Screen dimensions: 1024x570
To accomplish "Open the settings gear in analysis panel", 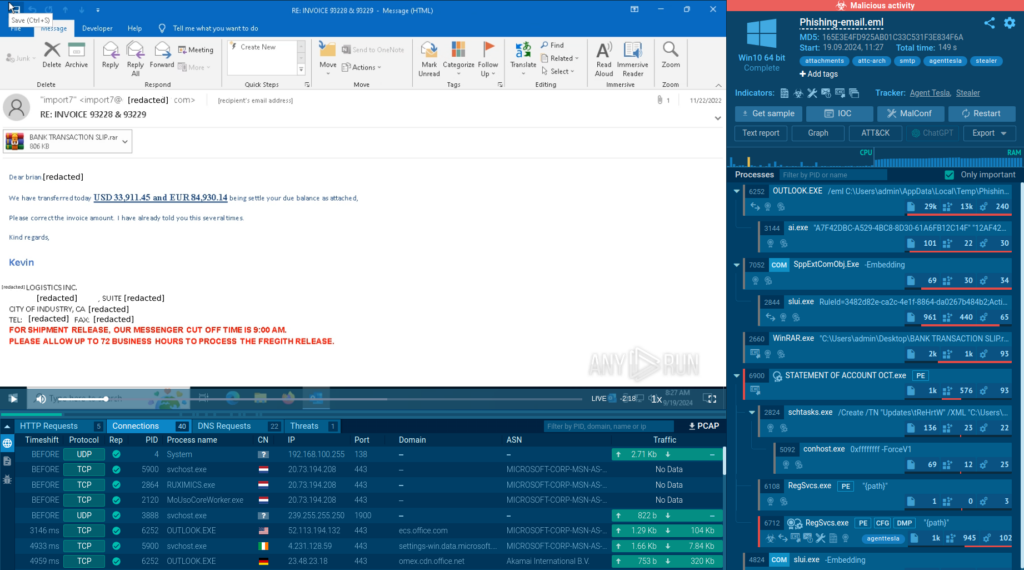I will (x=1009, y=23).
